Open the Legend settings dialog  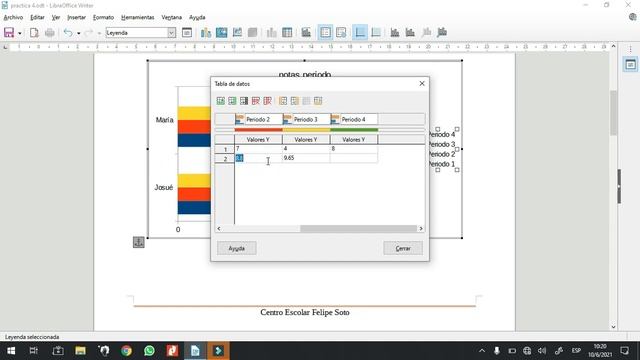tap(341, 33)
